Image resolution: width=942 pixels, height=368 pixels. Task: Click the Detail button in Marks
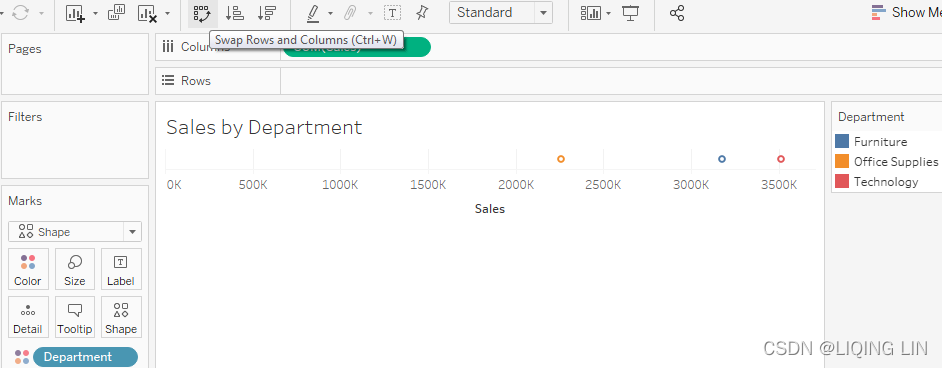(x=28, y=317)
